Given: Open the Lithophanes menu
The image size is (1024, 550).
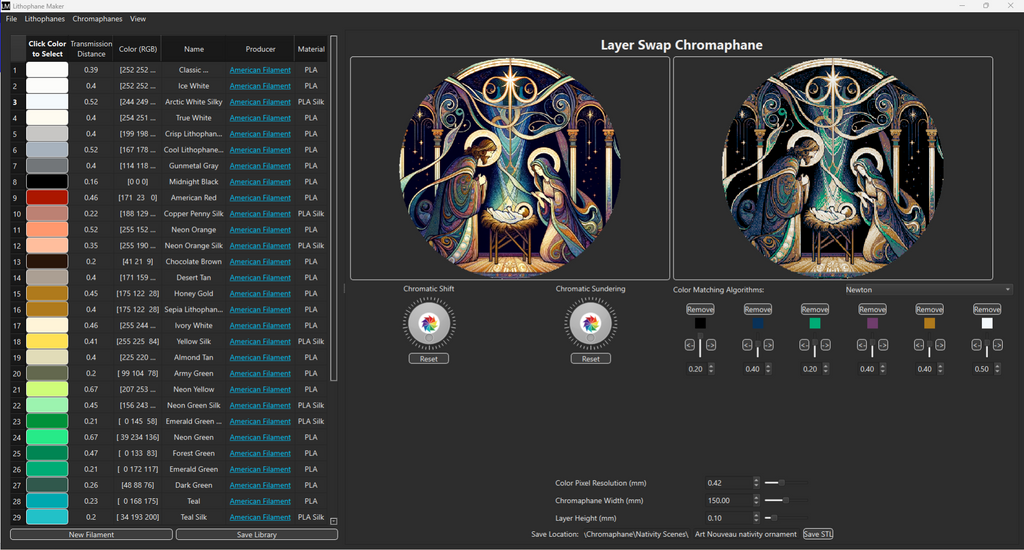Looking at the screenshot, I should (44, 19).
